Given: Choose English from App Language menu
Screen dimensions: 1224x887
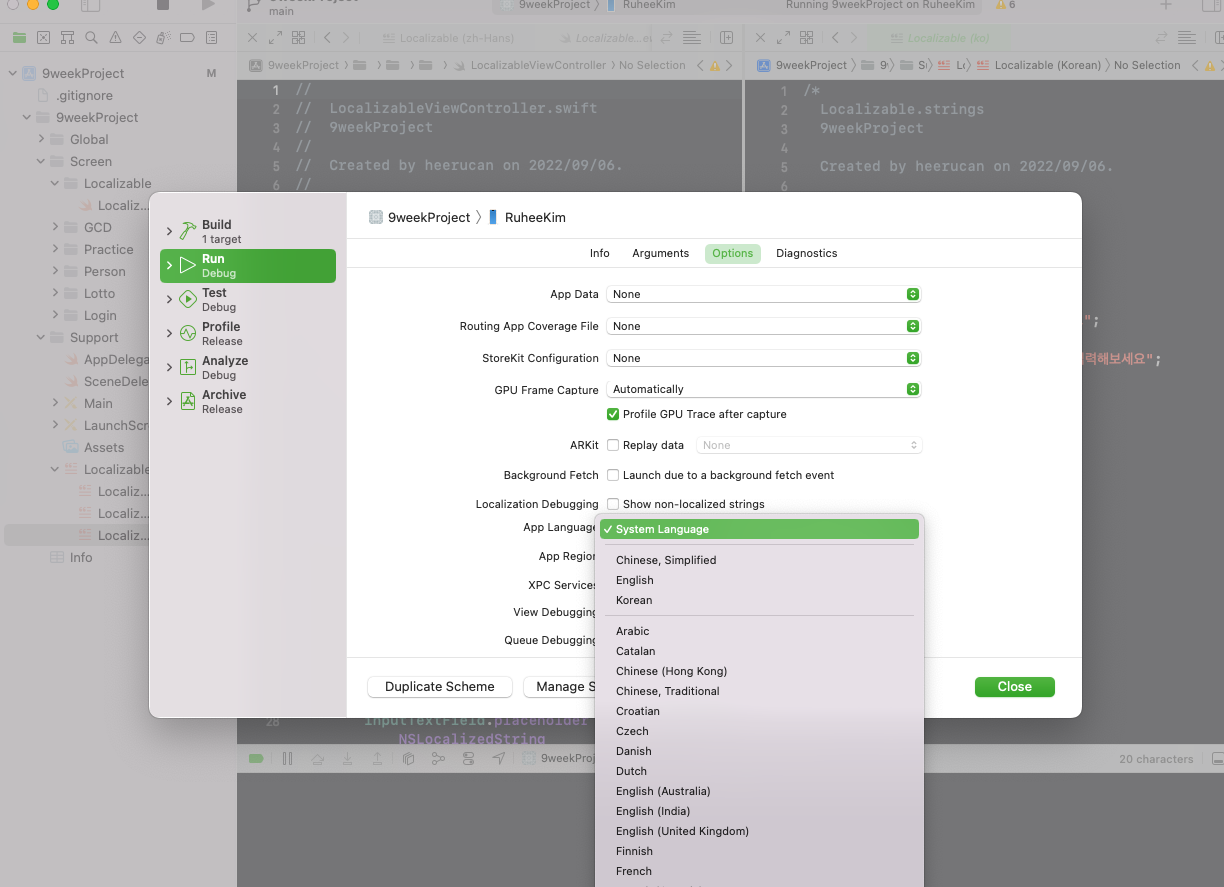Looking at the screenshot, I should coord(759,580).
